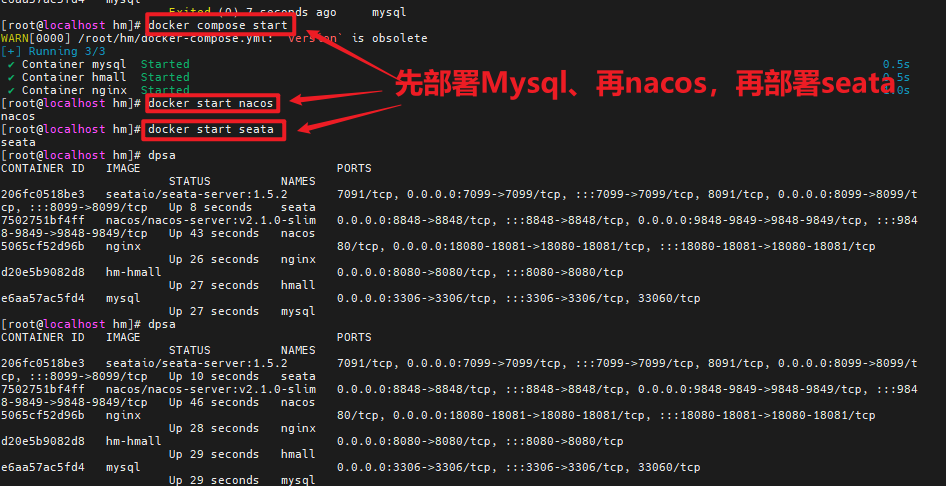Click the 'Up 26 seconds' nginx status

coord(213,259)
